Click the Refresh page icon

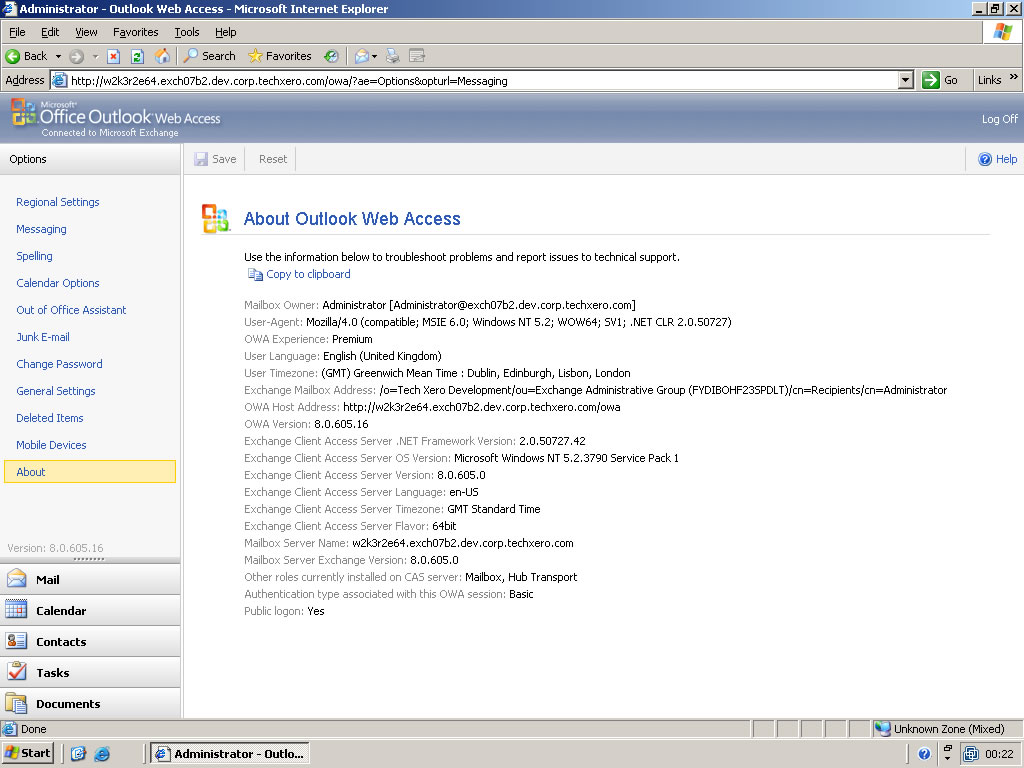tap(138, 56)
